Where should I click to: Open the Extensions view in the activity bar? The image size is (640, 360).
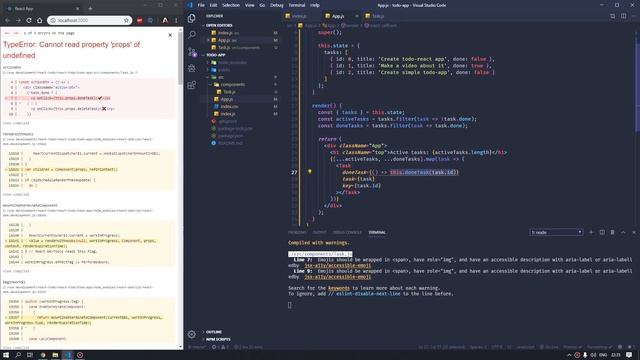191,85
